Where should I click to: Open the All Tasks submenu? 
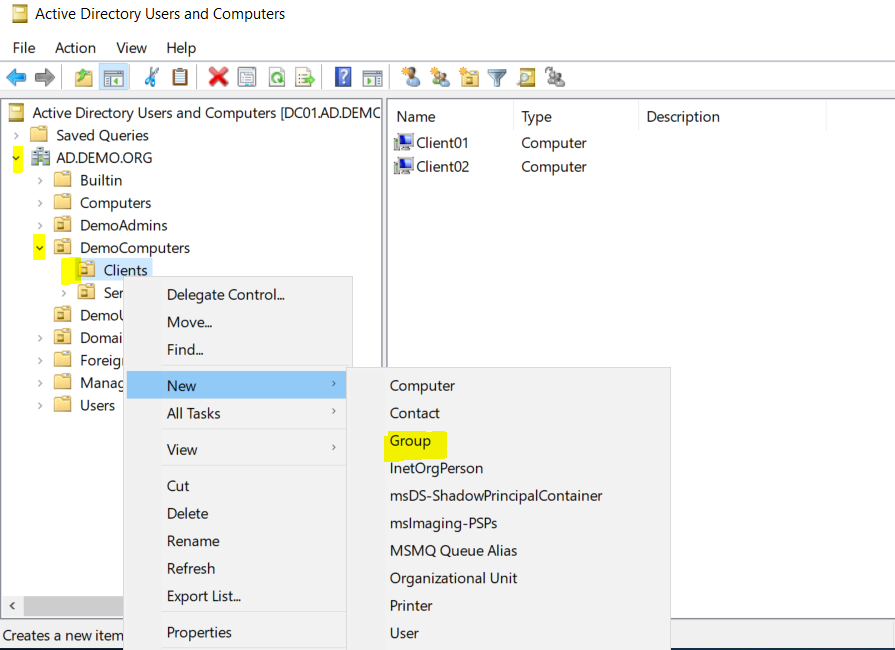(236, 413)
